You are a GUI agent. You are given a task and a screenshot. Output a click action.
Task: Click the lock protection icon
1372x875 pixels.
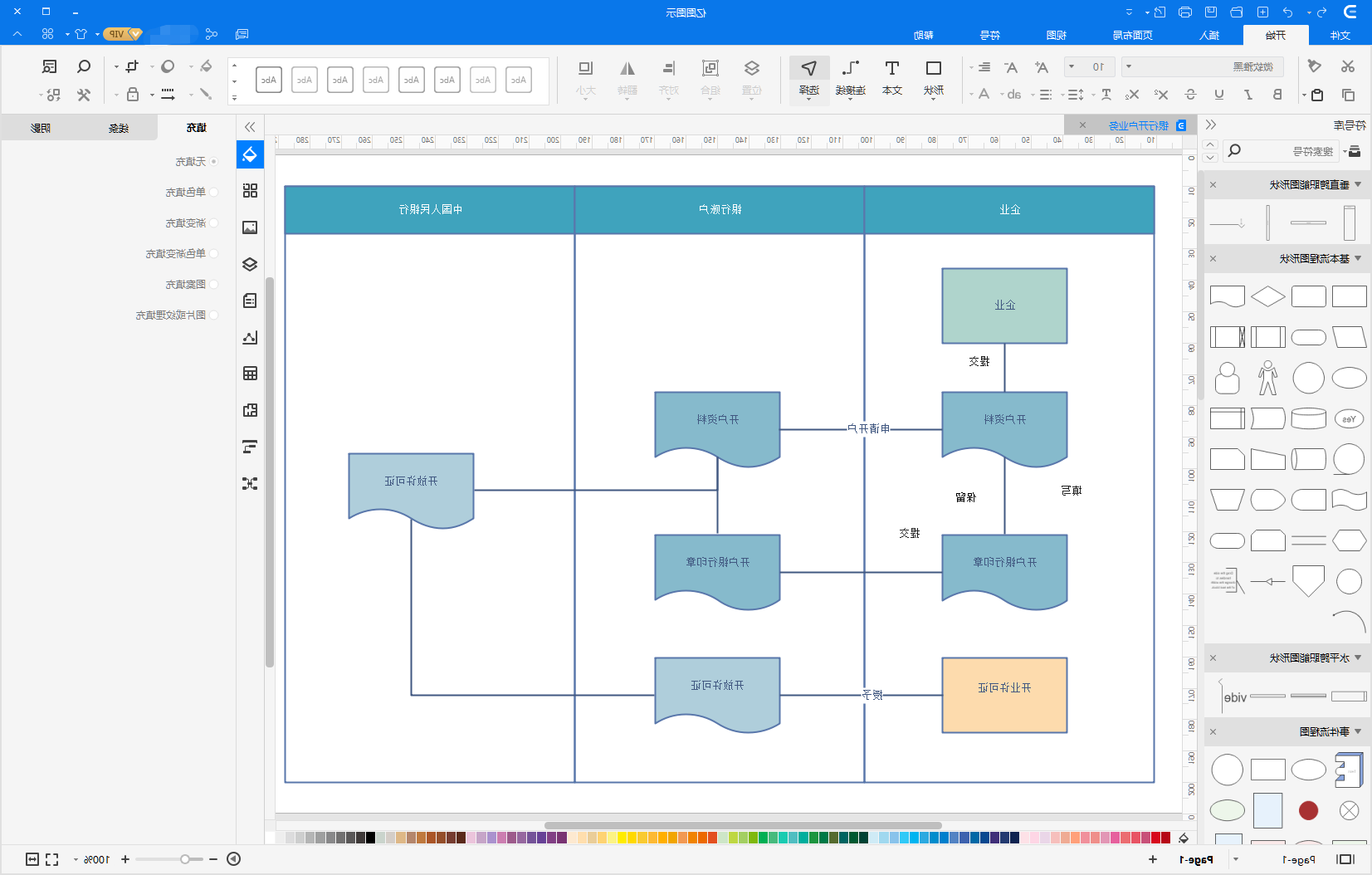(x=132, y=95)
